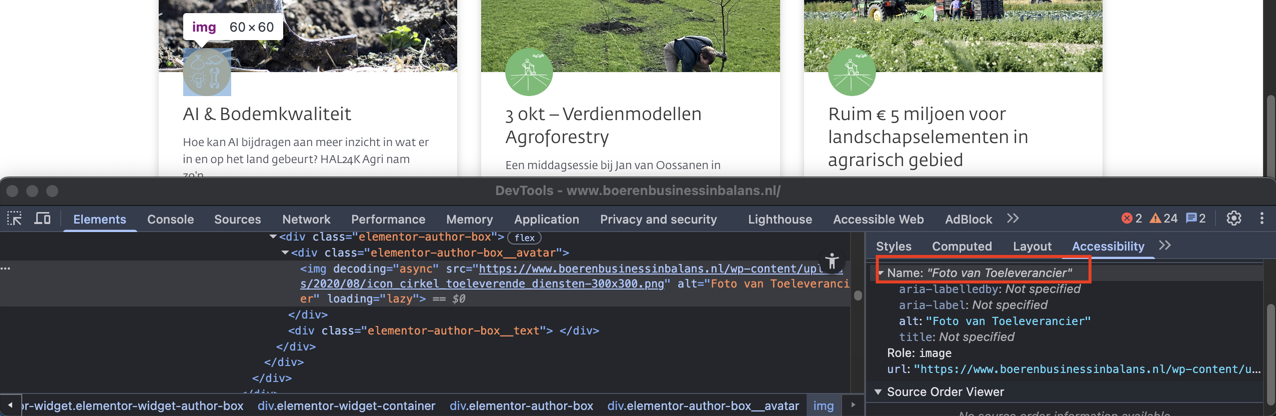Collapse the Source Order Viewer section
1276x416 pixels.
click(x=879, y=392)
